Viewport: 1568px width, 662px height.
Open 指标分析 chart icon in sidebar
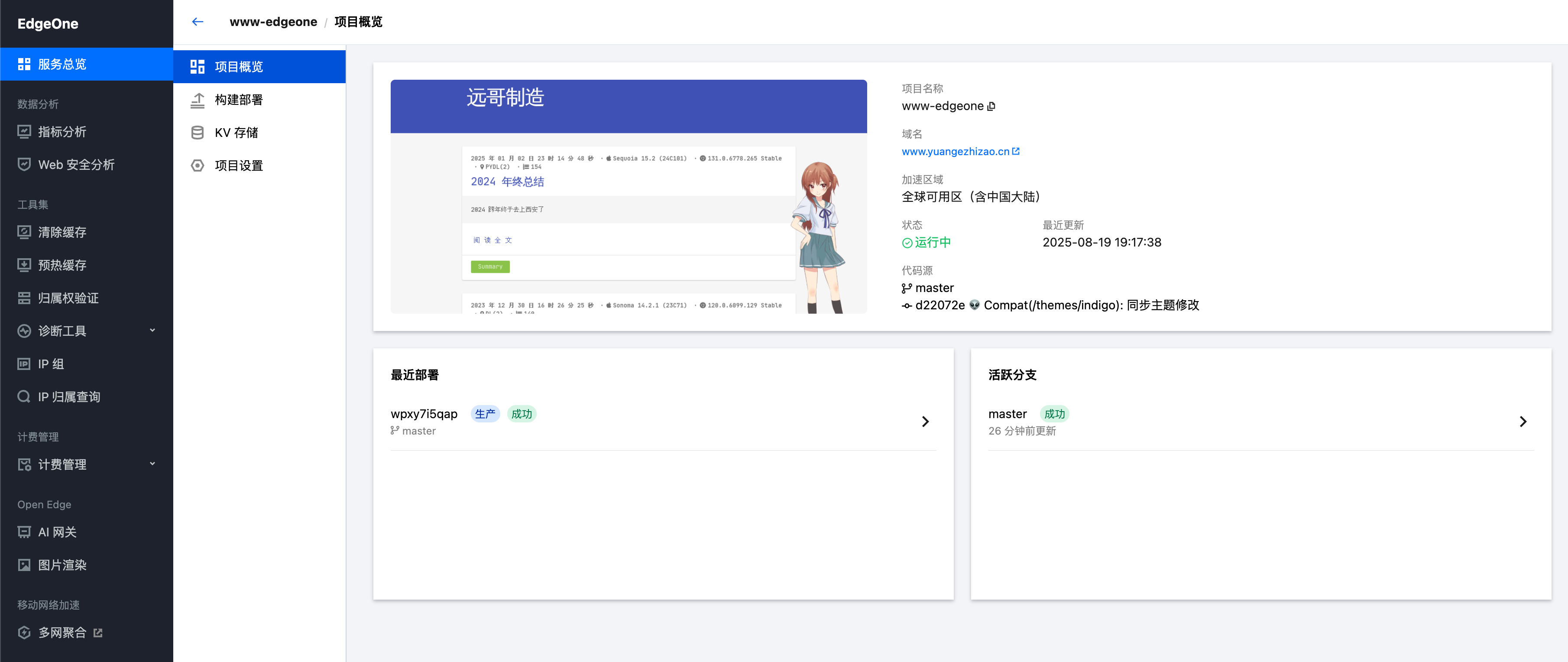tap(24, 132)
